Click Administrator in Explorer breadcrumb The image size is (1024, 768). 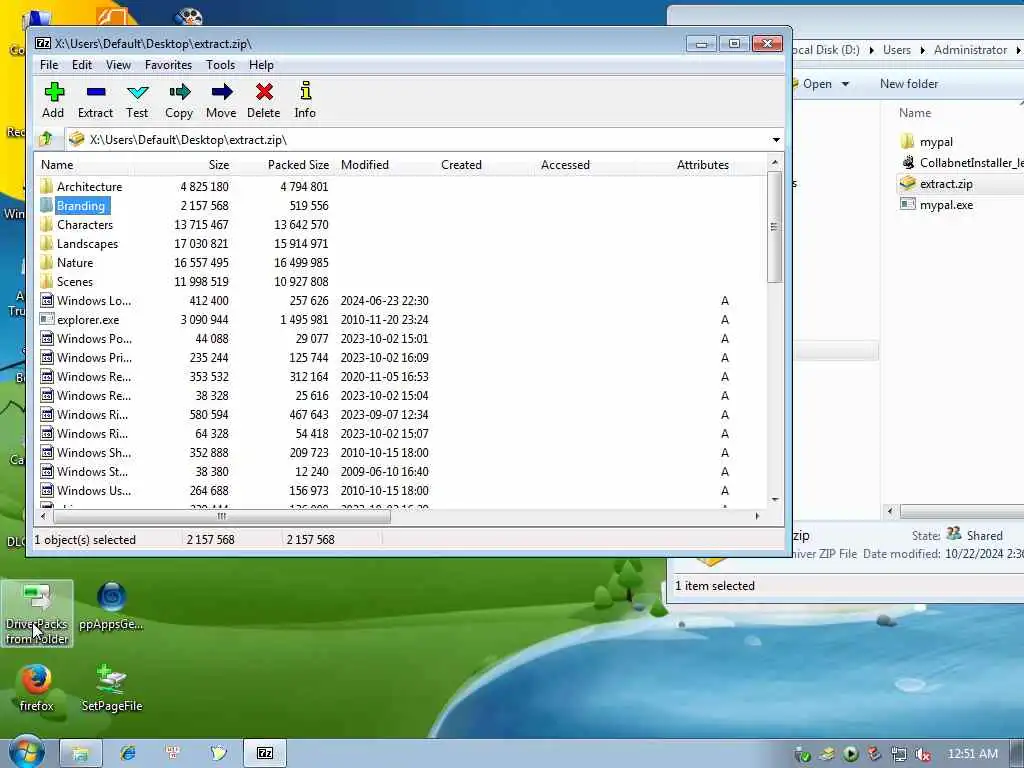tap(970, 50)
